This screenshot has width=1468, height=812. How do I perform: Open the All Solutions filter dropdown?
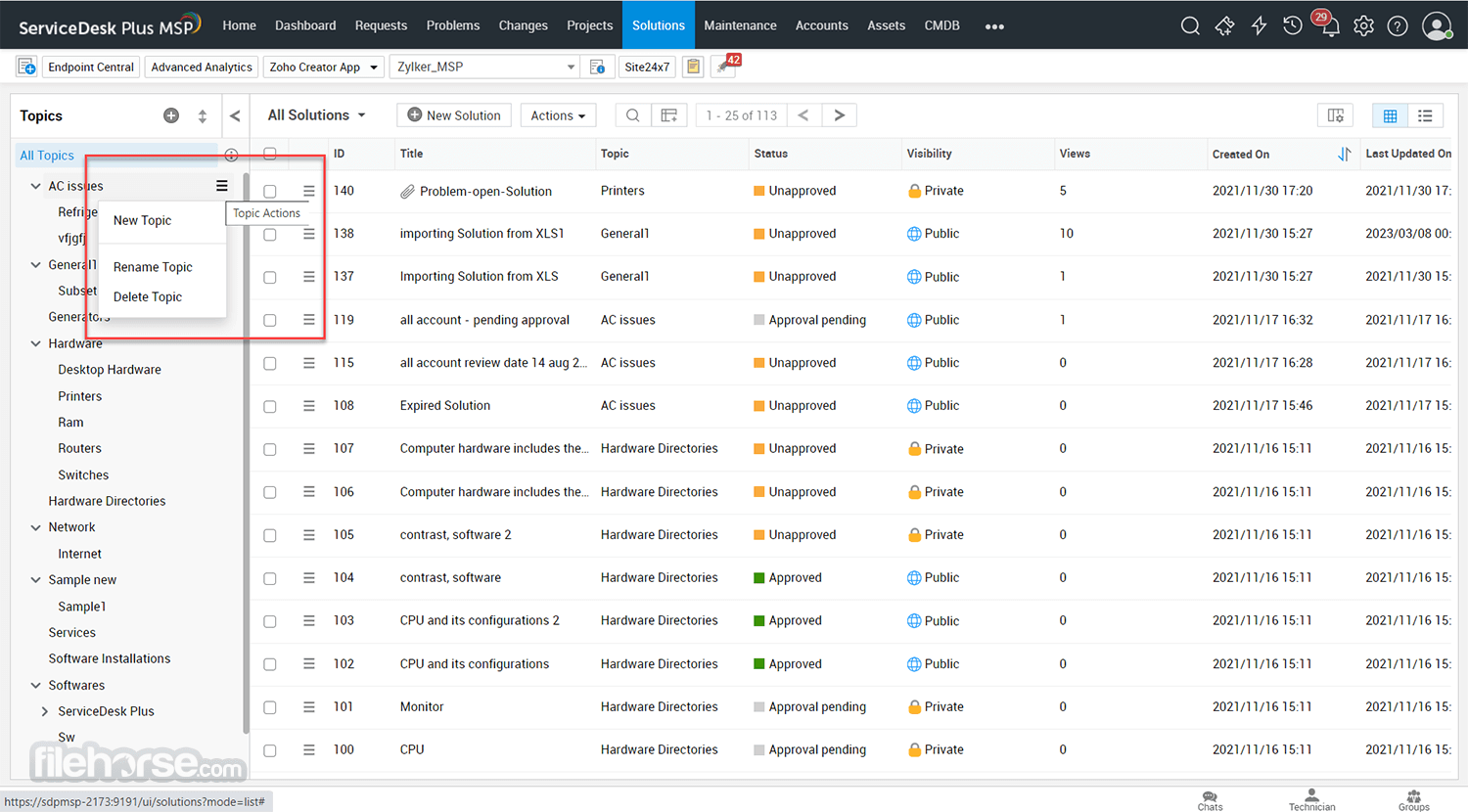pos(316,115)
